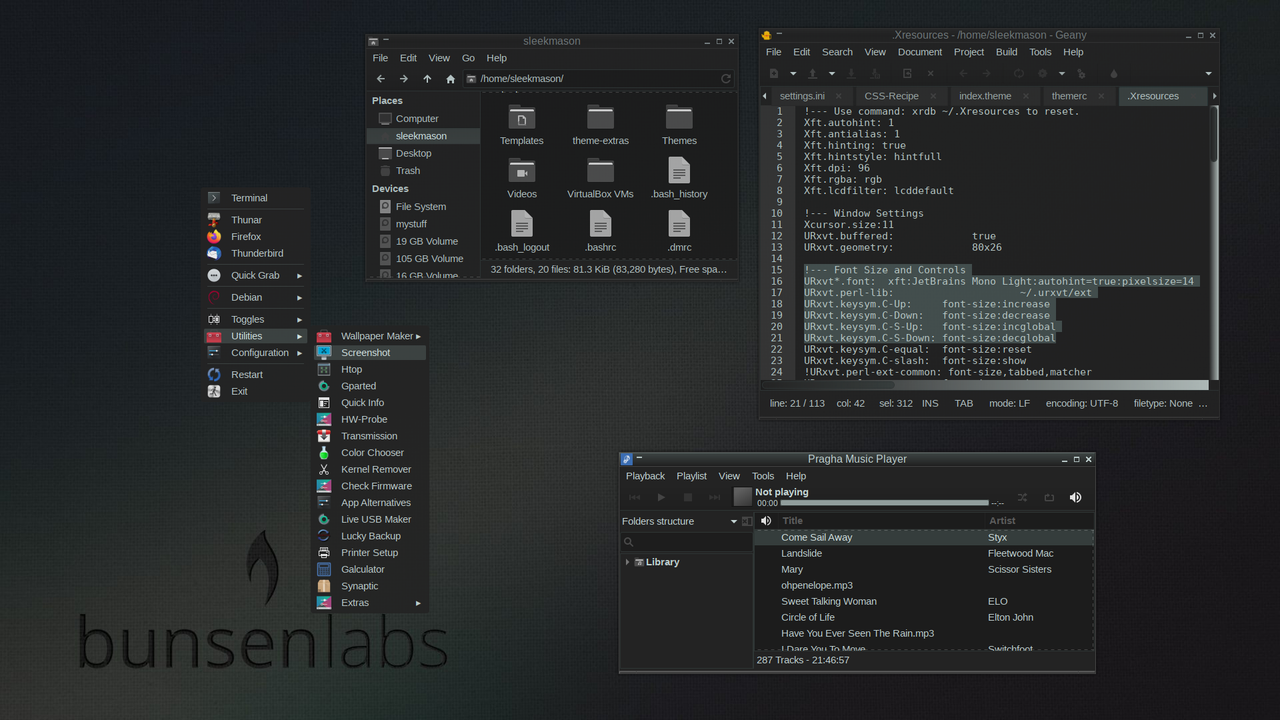Open 19 GB Volume under Devices
The width and height of the screenshot is (1280, 720).
[423, 241]
